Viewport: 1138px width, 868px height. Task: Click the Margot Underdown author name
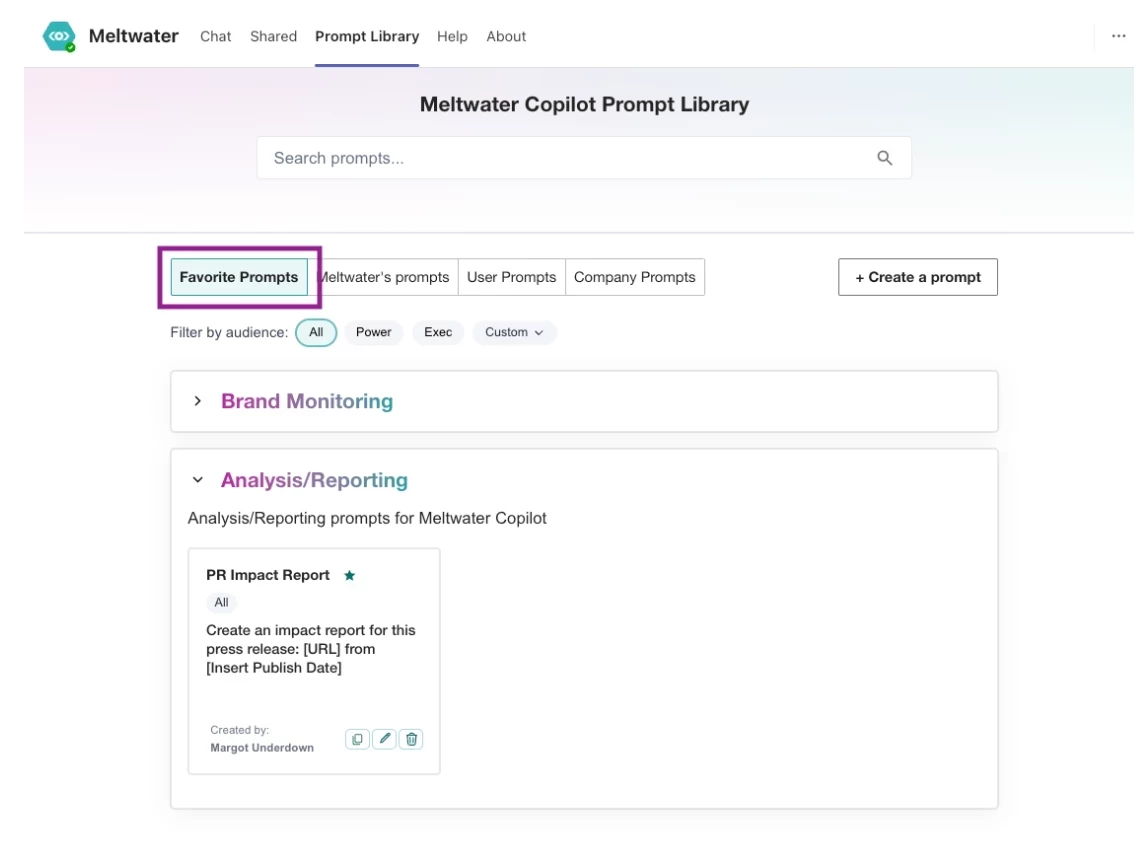click(x=262, y=748)
